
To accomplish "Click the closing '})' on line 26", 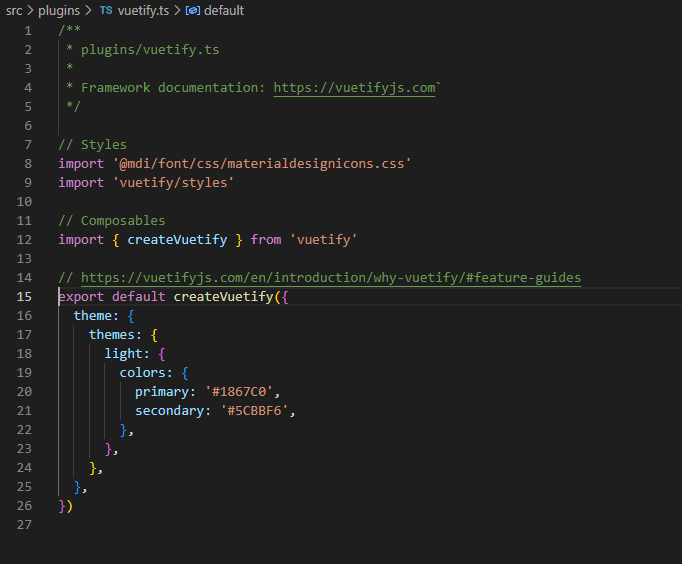I will tap(66, 506).
